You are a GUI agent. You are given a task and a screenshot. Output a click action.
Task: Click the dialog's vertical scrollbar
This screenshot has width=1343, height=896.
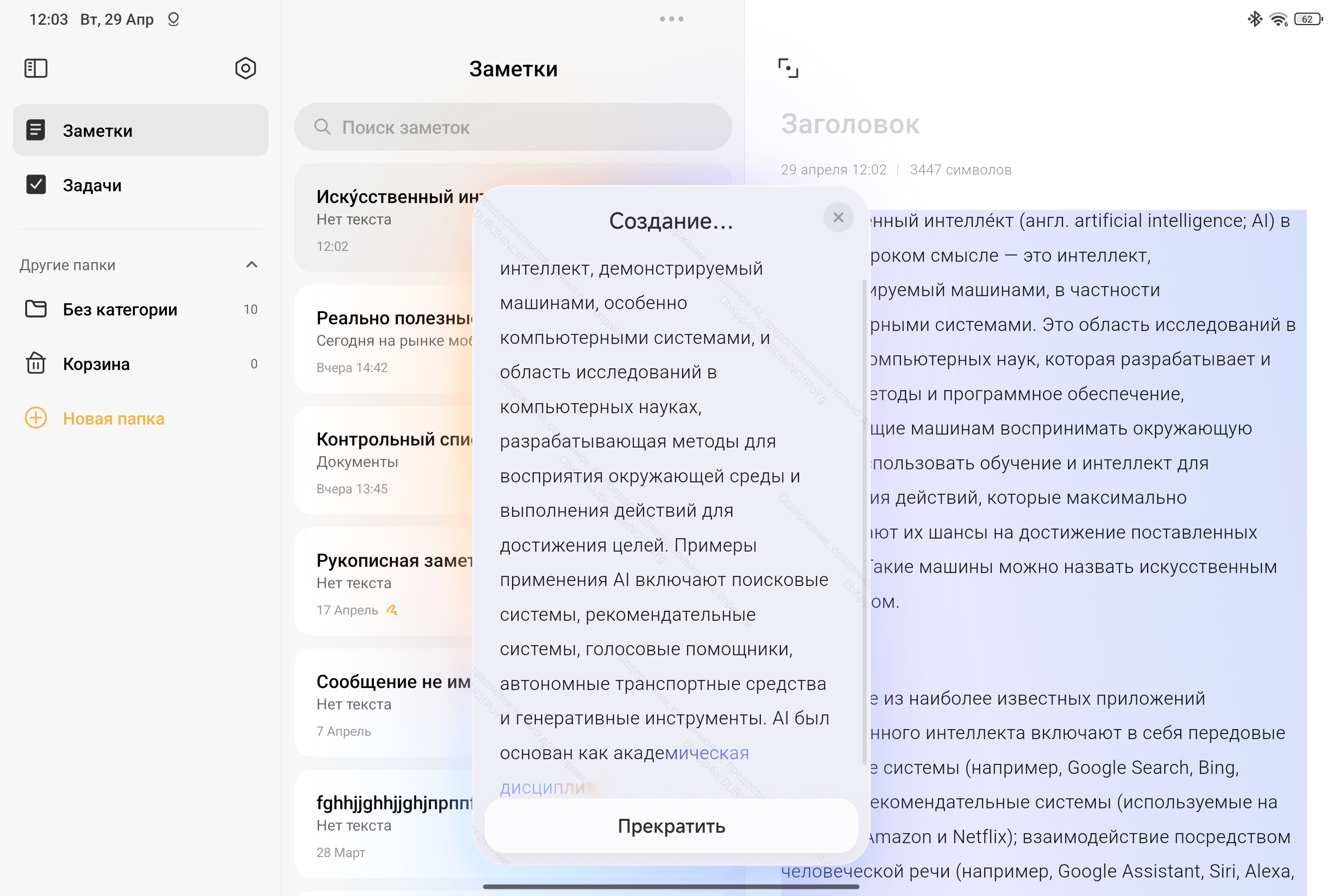[x=863, y=522]
